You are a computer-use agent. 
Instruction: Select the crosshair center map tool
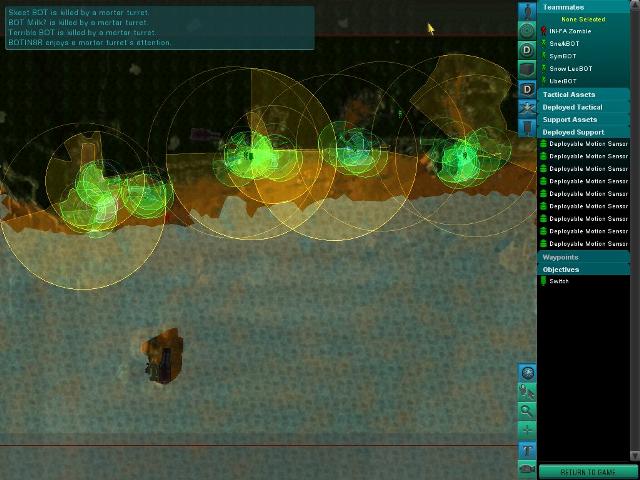[527, 431]
